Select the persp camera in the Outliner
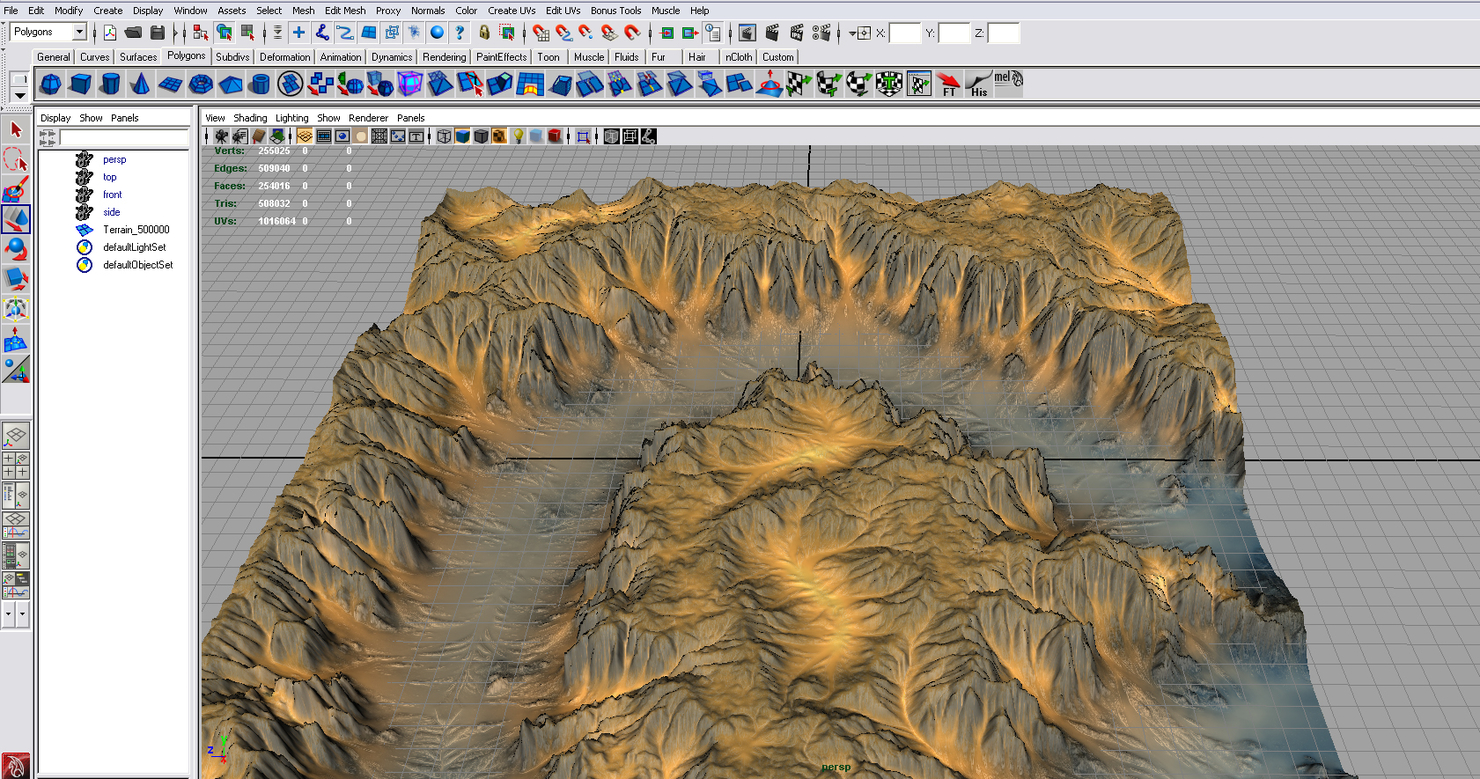This screenshot has width=1480, height=779. (114, 159)
